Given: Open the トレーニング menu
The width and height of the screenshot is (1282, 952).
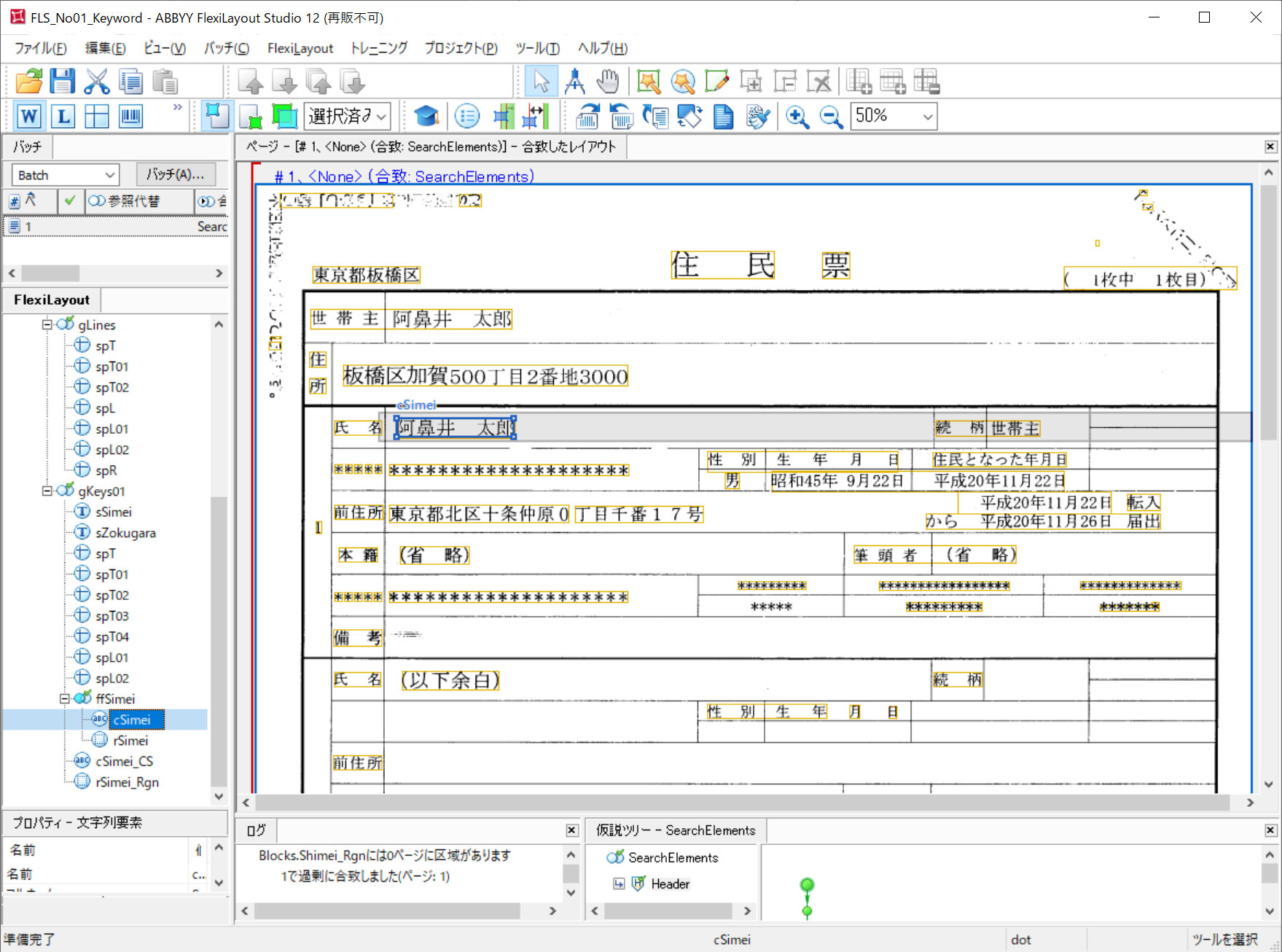Looking at the screenshot, I should (379, 48).
